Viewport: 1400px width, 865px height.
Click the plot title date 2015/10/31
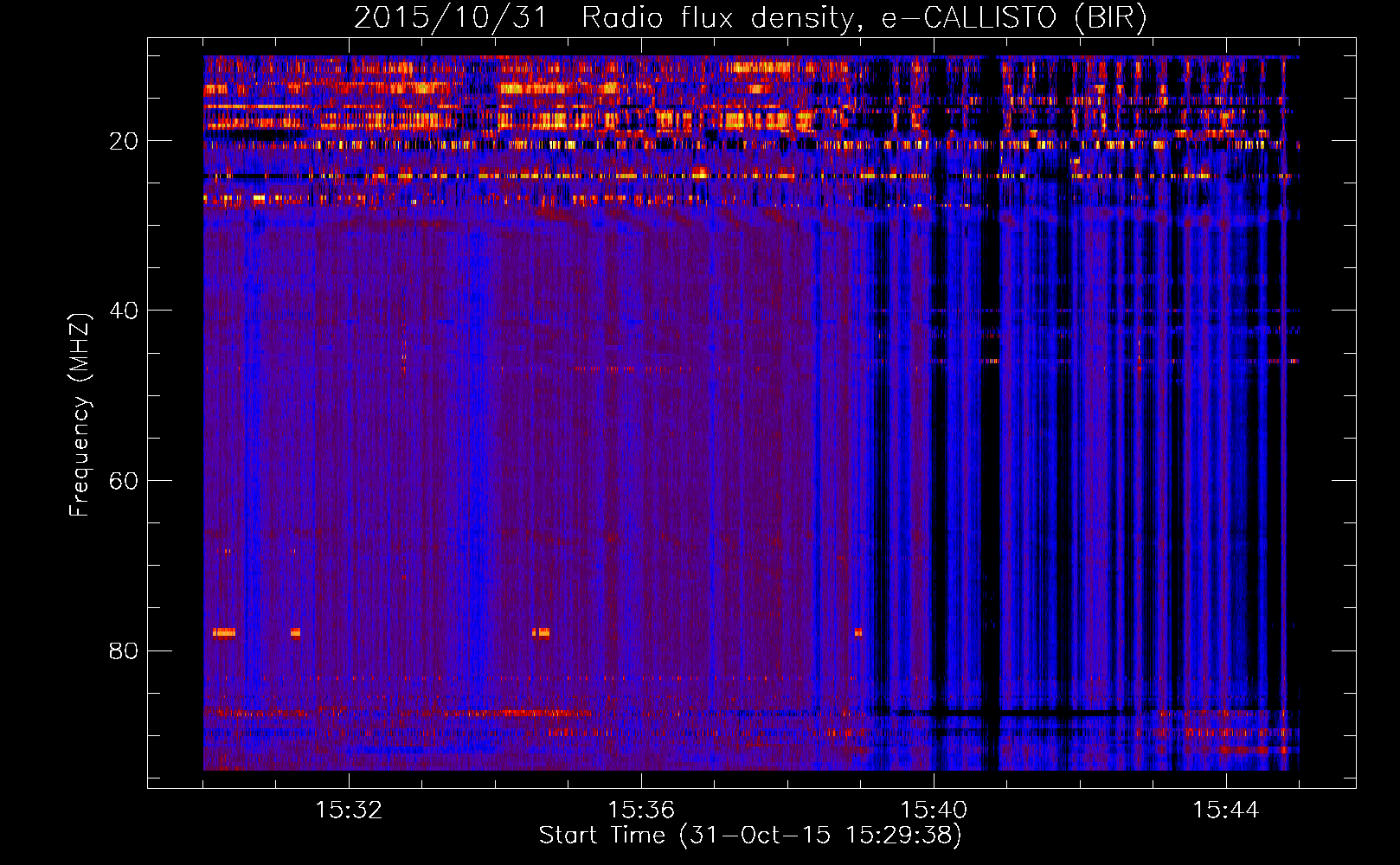pyautogui.click(x=450, y=18)
